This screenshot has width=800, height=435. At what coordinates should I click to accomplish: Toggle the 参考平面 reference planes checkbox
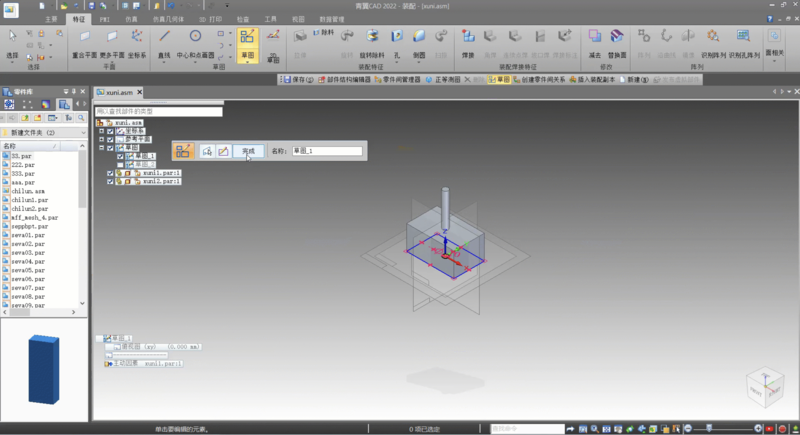pyautogui.click(x=111, y=139)
